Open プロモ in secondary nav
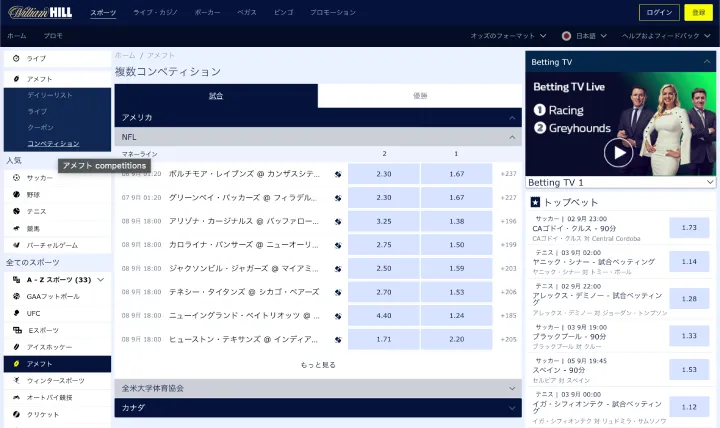Screen dimensions: 720x428 coord(53,36)
